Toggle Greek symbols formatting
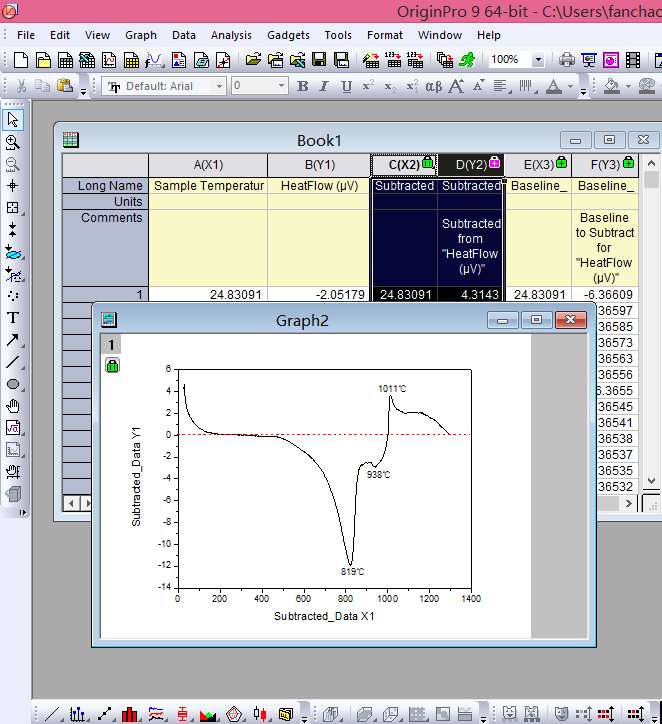Screen dimensions: 662x724 (x=433, y=86)
